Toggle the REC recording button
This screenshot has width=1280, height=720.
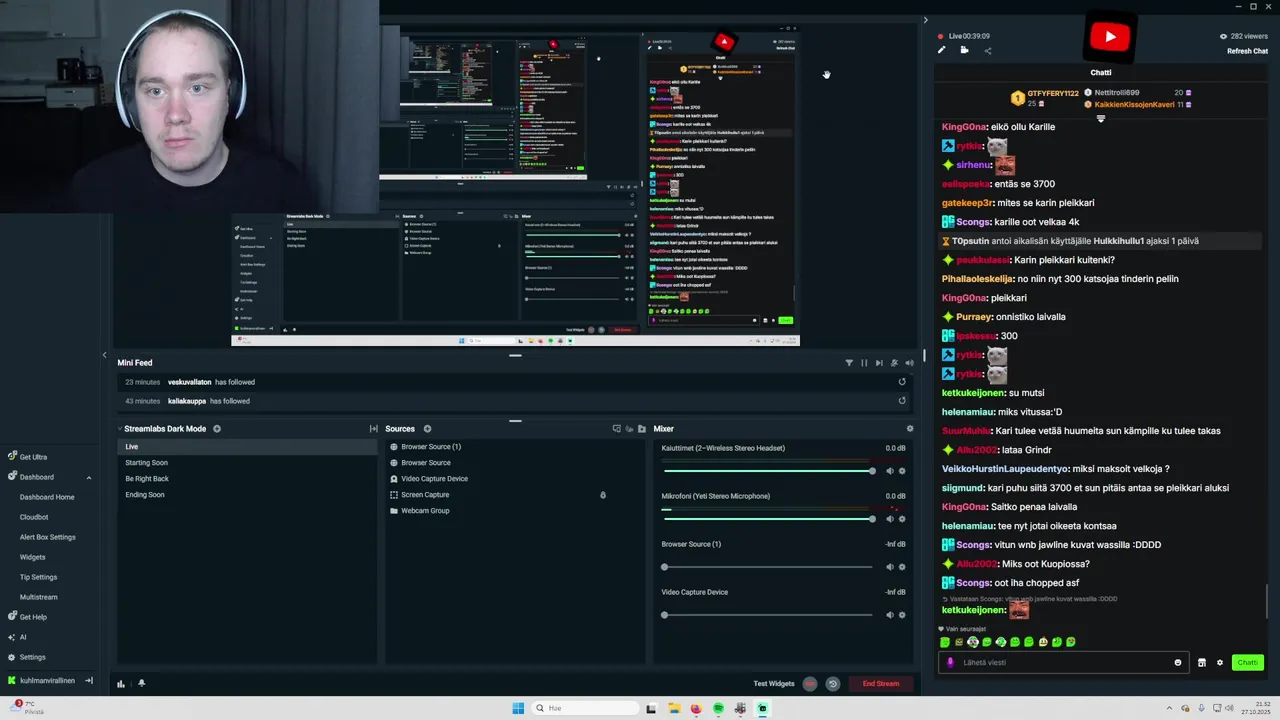[810, 684]
